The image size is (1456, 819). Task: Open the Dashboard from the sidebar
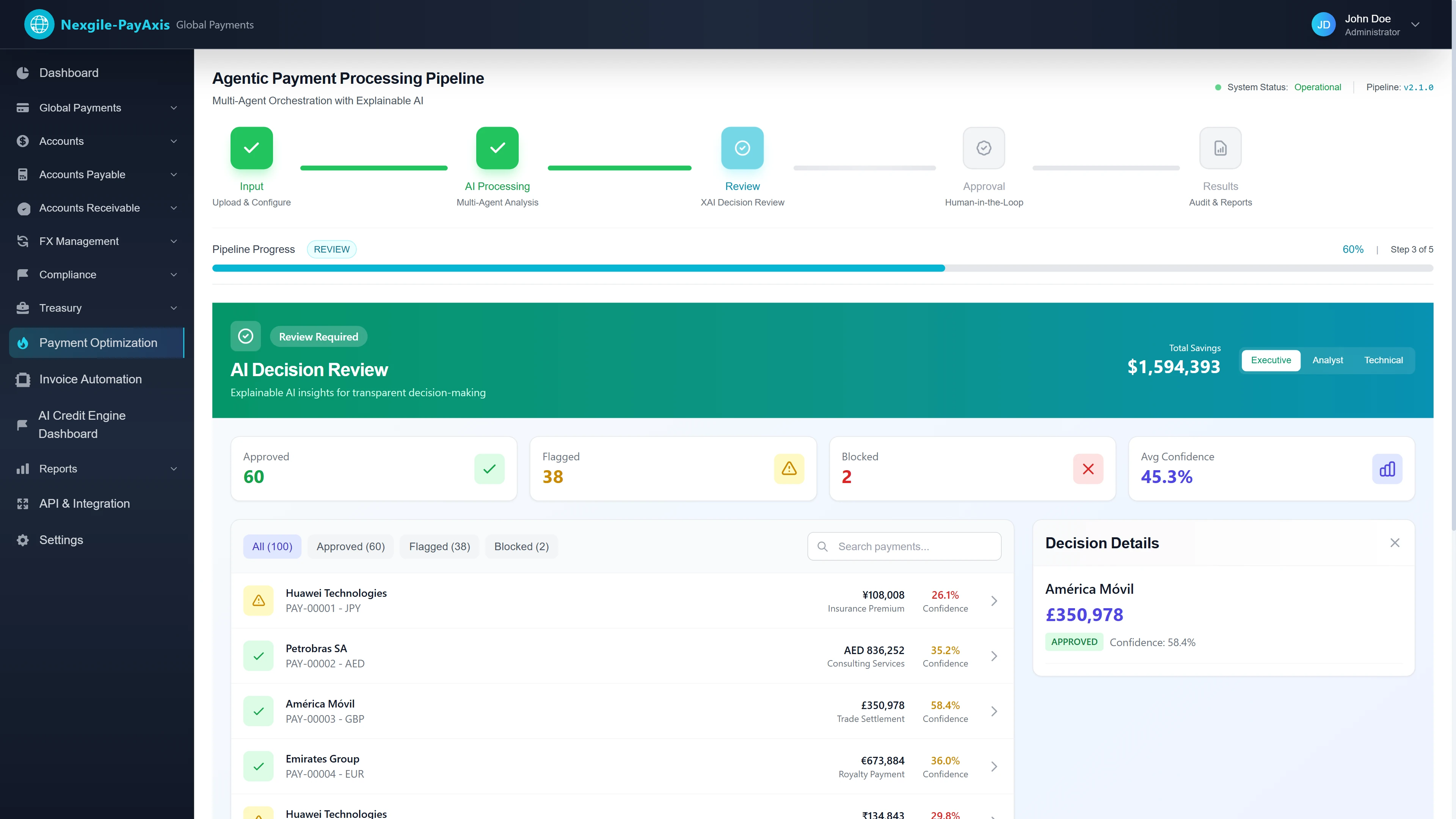click(69, 73)
